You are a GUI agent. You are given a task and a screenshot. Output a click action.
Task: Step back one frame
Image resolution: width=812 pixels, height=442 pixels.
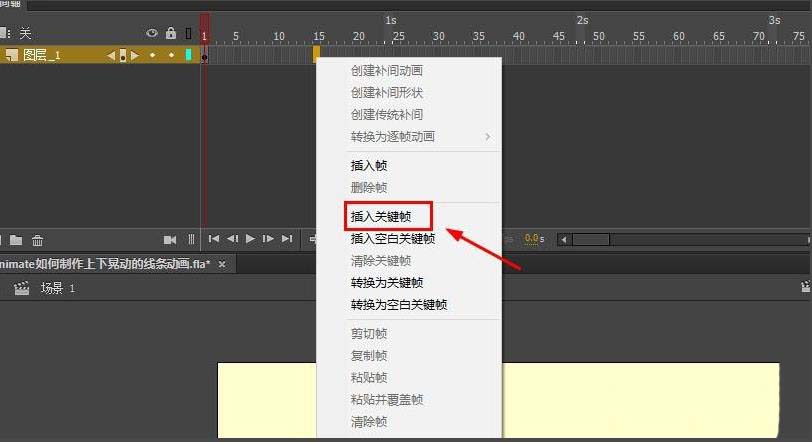[x=232, y=239]
